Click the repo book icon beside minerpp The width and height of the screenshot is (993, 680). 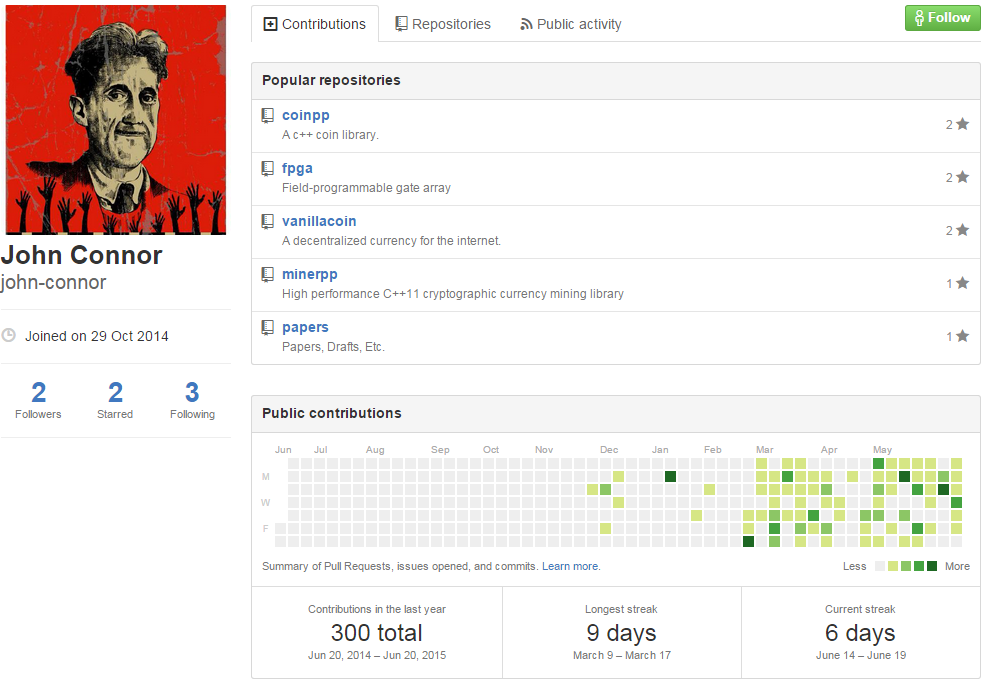pos(268,274)
